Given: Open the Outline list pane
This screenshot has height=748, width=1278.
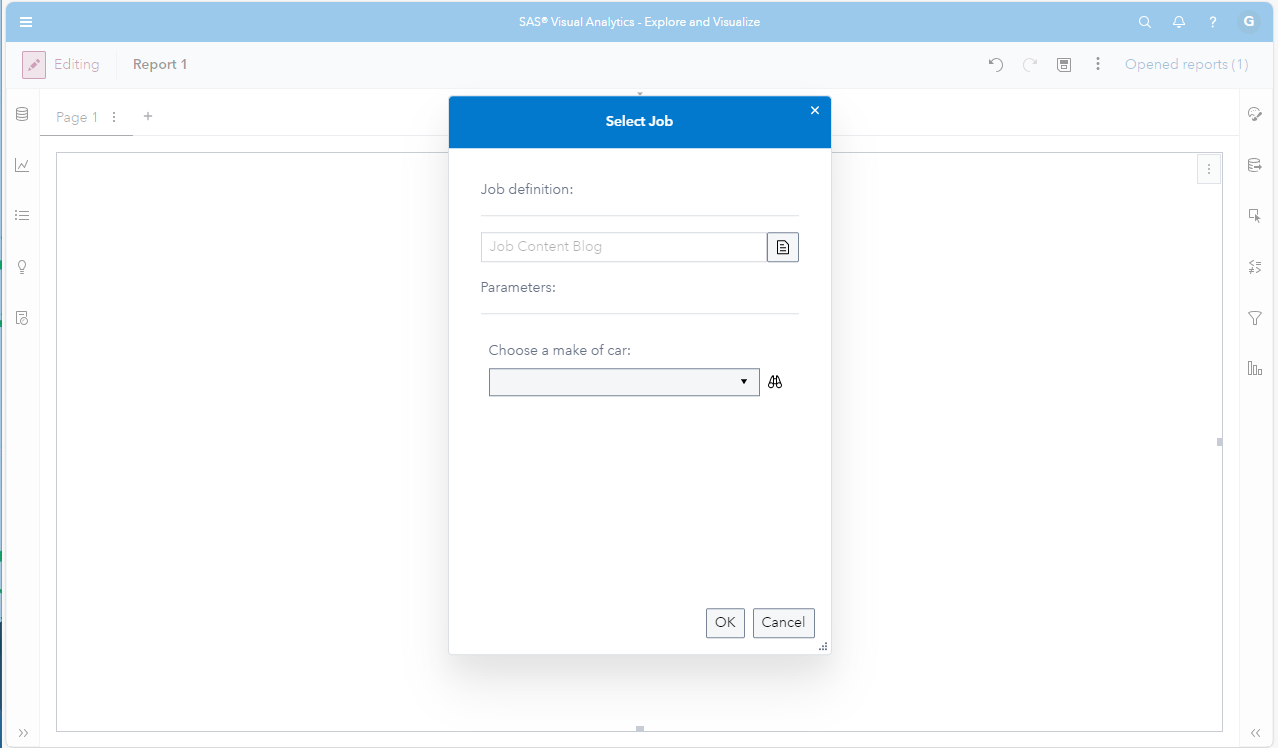Looking at the screenshot, I should (x=22, y=215).
